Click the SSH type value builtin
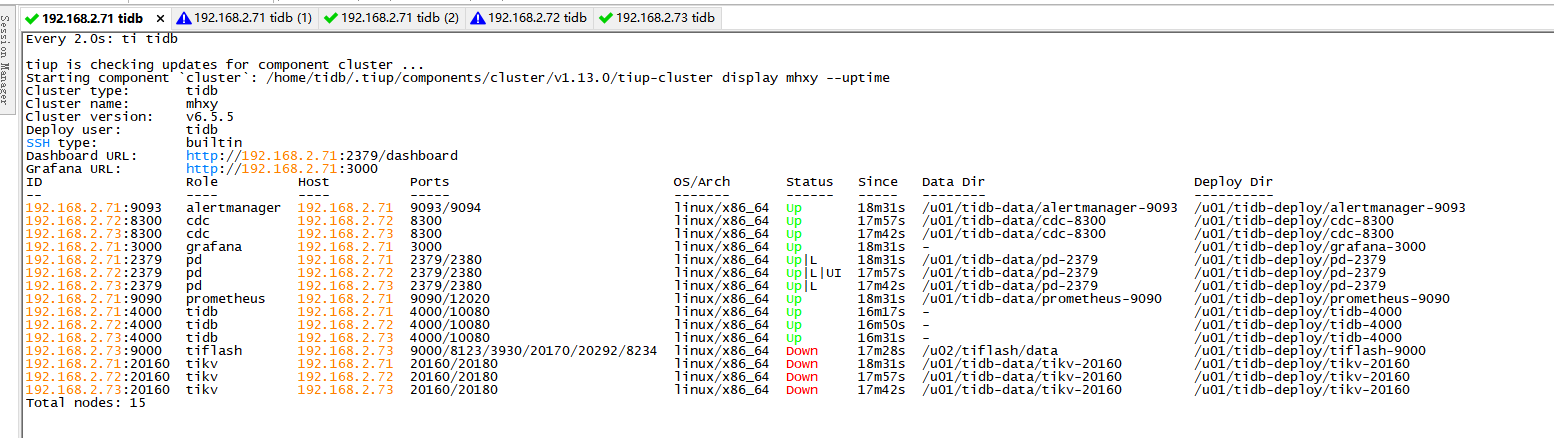1554x438 pixels. pos(214,143)
